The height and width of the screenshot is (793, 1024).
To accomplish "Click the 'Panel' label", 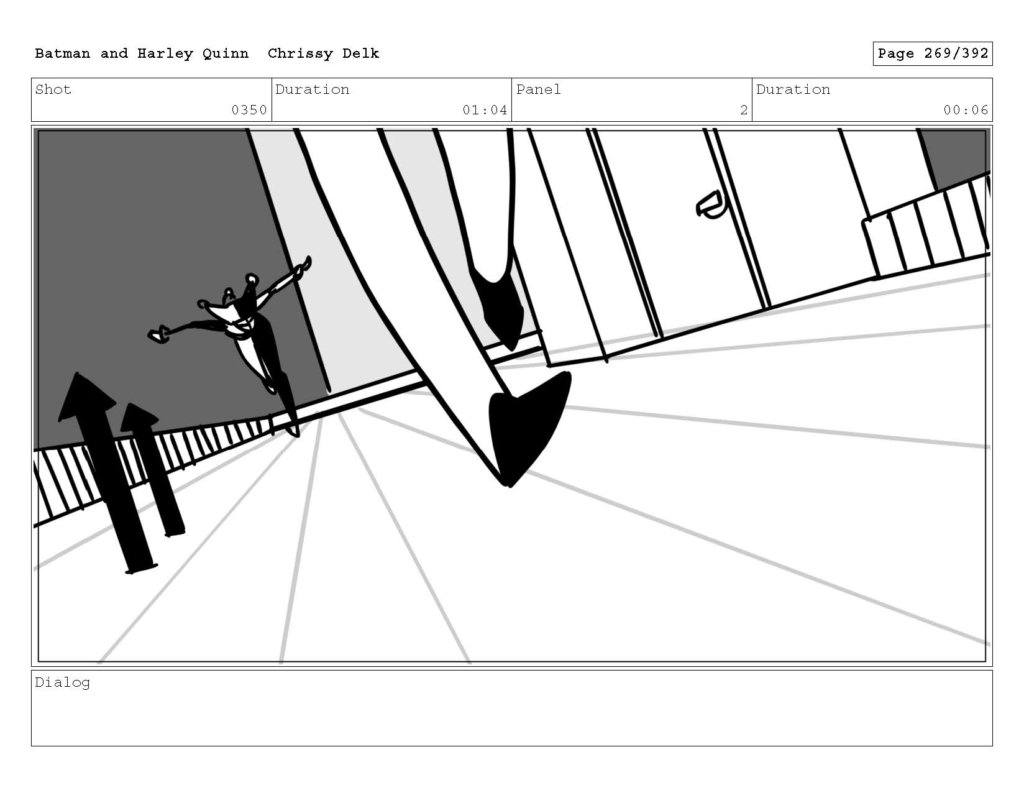I will click(x=538, y=89).
